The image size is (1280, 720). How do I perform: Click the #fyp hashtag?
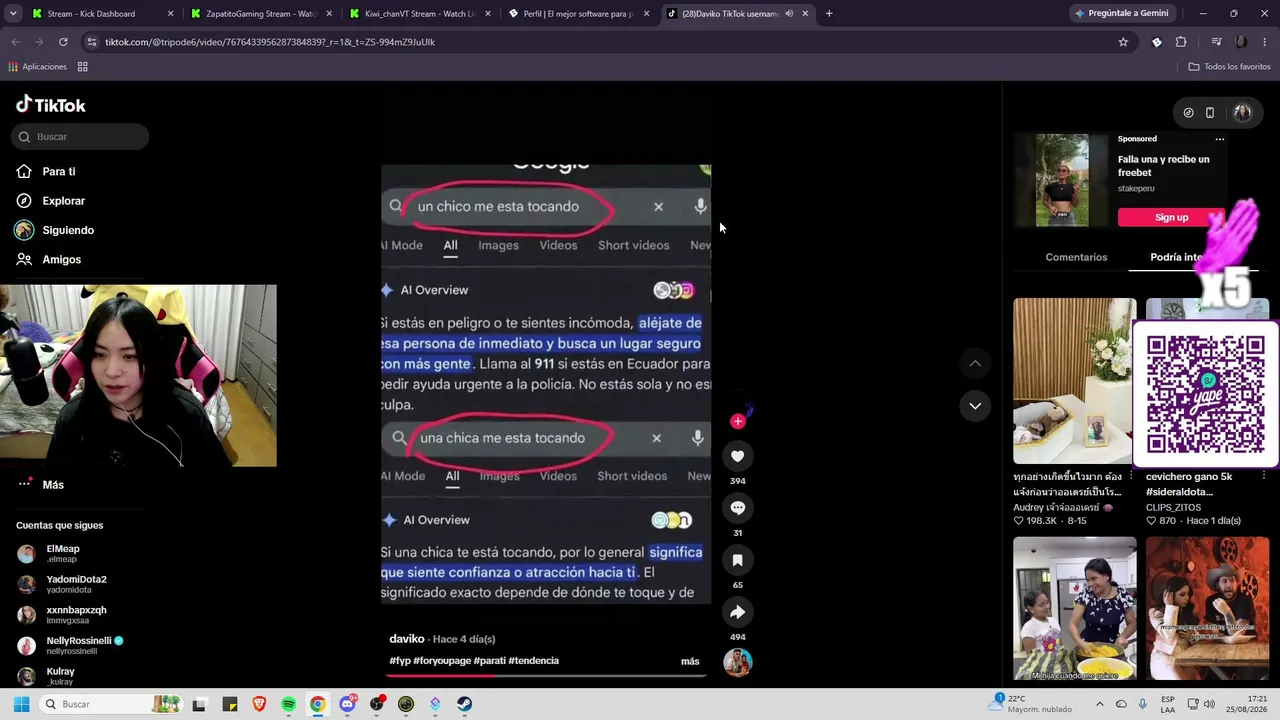click(x=400, y=661)
